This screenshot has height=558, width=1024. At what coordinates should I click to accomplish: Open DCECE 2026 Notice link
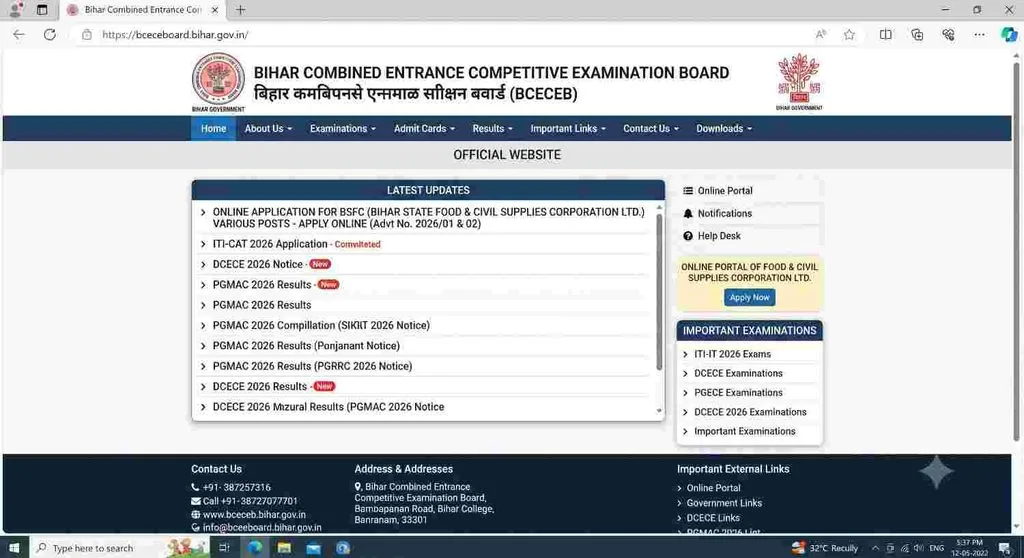(258, 265)
